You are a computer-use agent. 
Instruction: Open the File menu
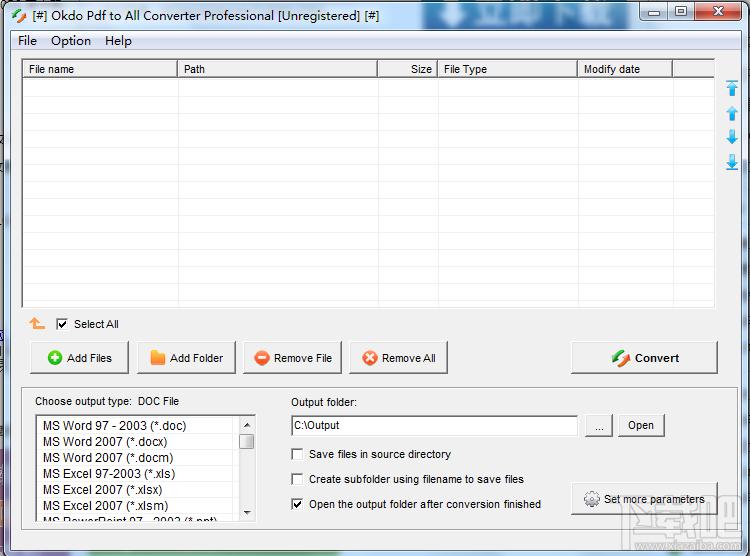[x=27, y=41]
